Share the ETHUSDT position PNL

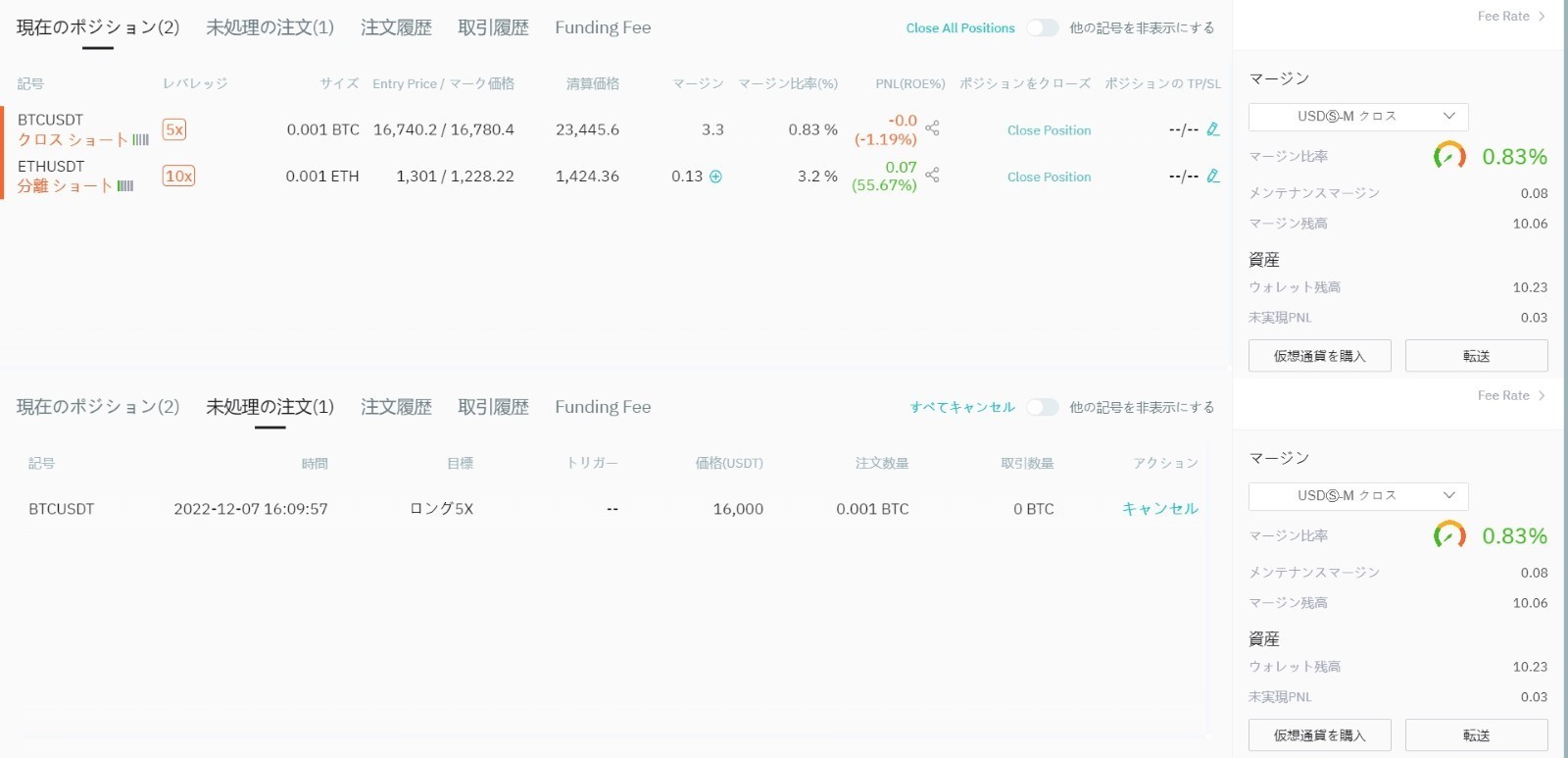932,175
